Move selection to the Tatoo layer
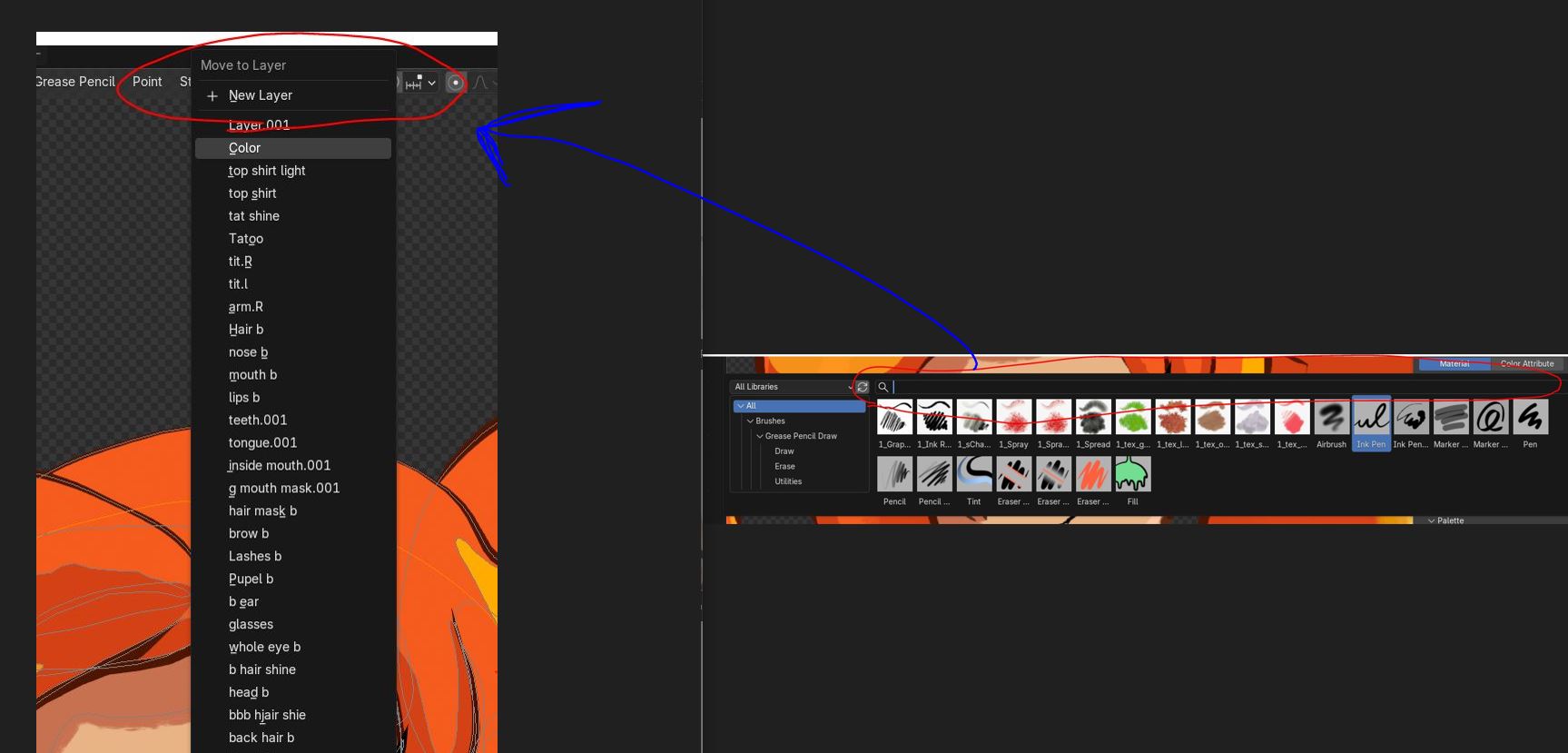The height and width of the screenshot is (753, 1568). 293,239
